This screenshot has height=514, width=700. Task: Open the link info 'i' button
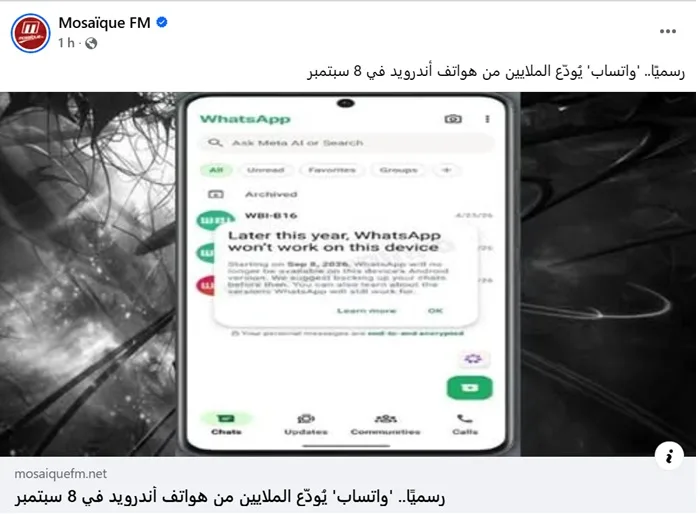click(669, 456)
